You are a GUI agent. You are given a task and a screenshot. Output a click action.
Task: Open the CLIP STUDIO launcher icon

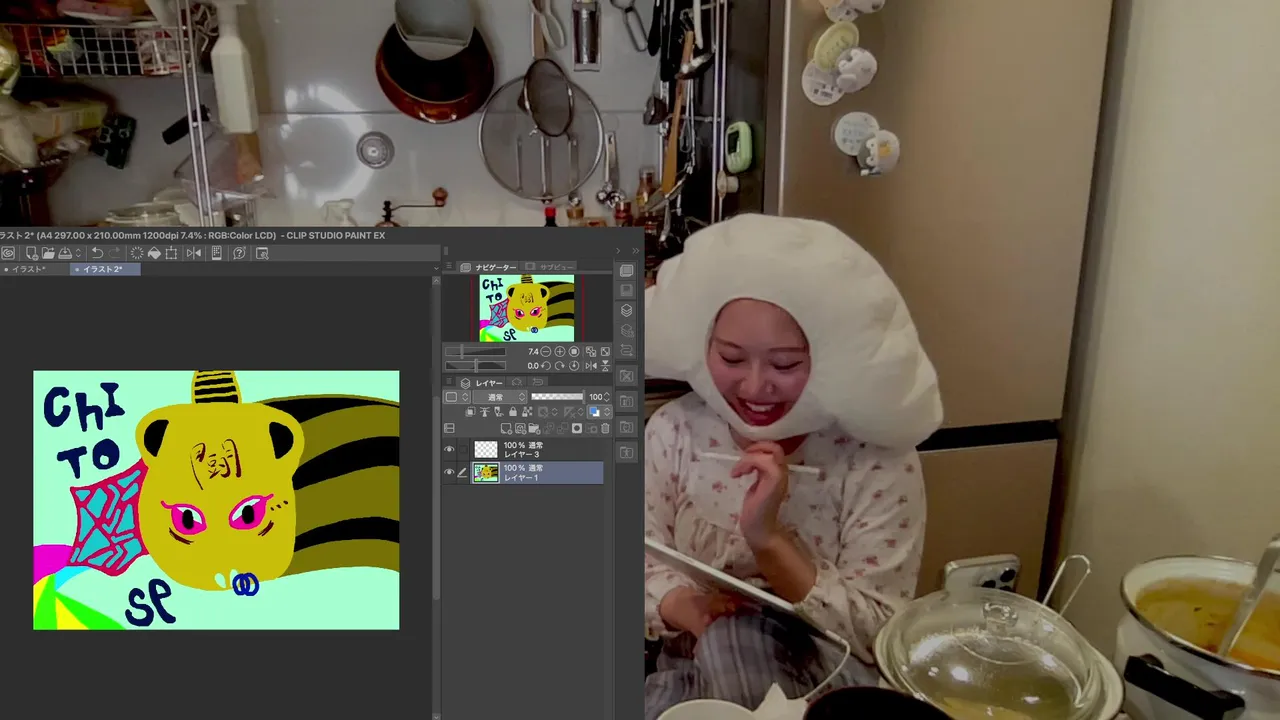(x=8, y=253)
